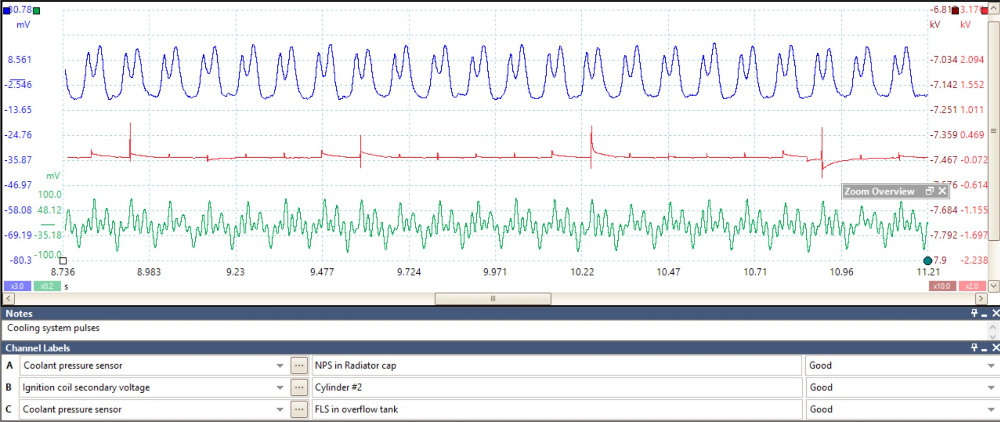1000x422 pixels.
Task: Pin the Notes panel
Action: point(972,313)
